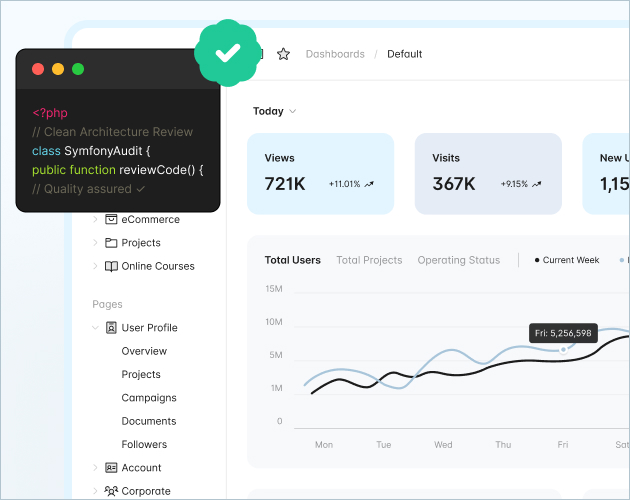This screenshot has height=500, width=630.
Task: Toggle the Current Week legend item
Action: pos(567,260)
